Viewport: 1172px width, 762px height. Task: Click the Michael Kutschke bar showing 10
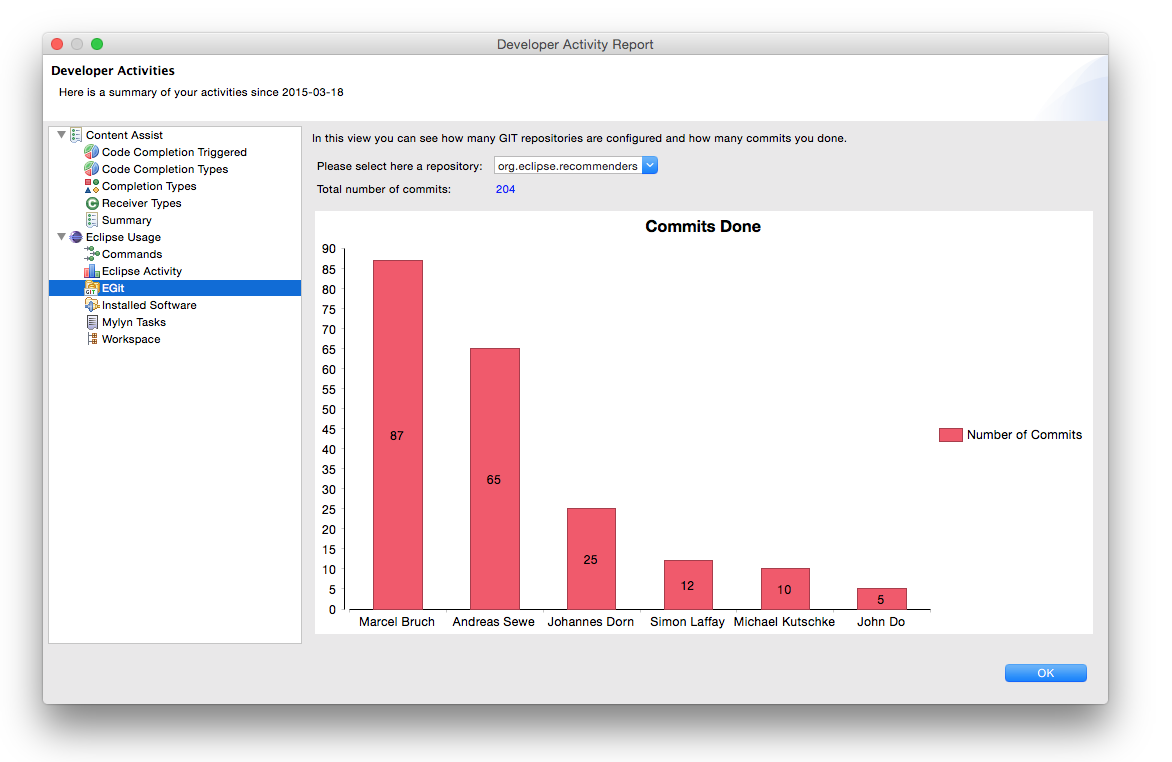pyautogui.click(x=785, y=589)
